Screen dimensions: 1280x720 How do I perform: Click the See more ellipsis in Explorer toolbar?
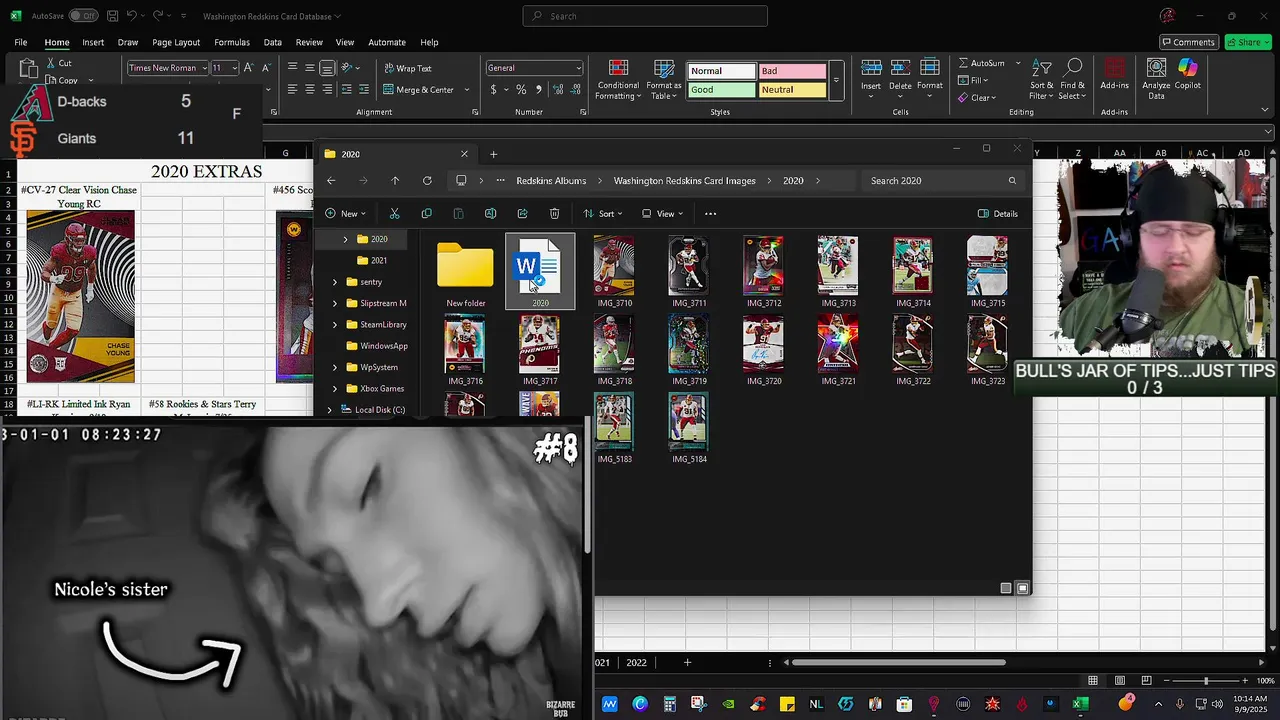coord(710,213)
